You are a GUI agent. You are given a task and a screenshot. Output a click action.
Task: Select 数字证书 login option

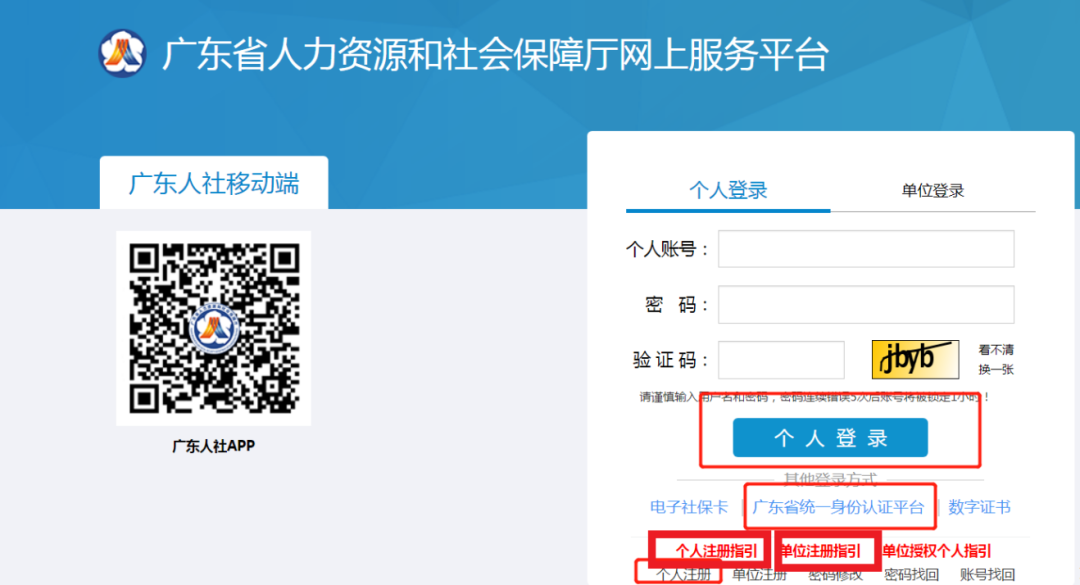coord(979,507)
